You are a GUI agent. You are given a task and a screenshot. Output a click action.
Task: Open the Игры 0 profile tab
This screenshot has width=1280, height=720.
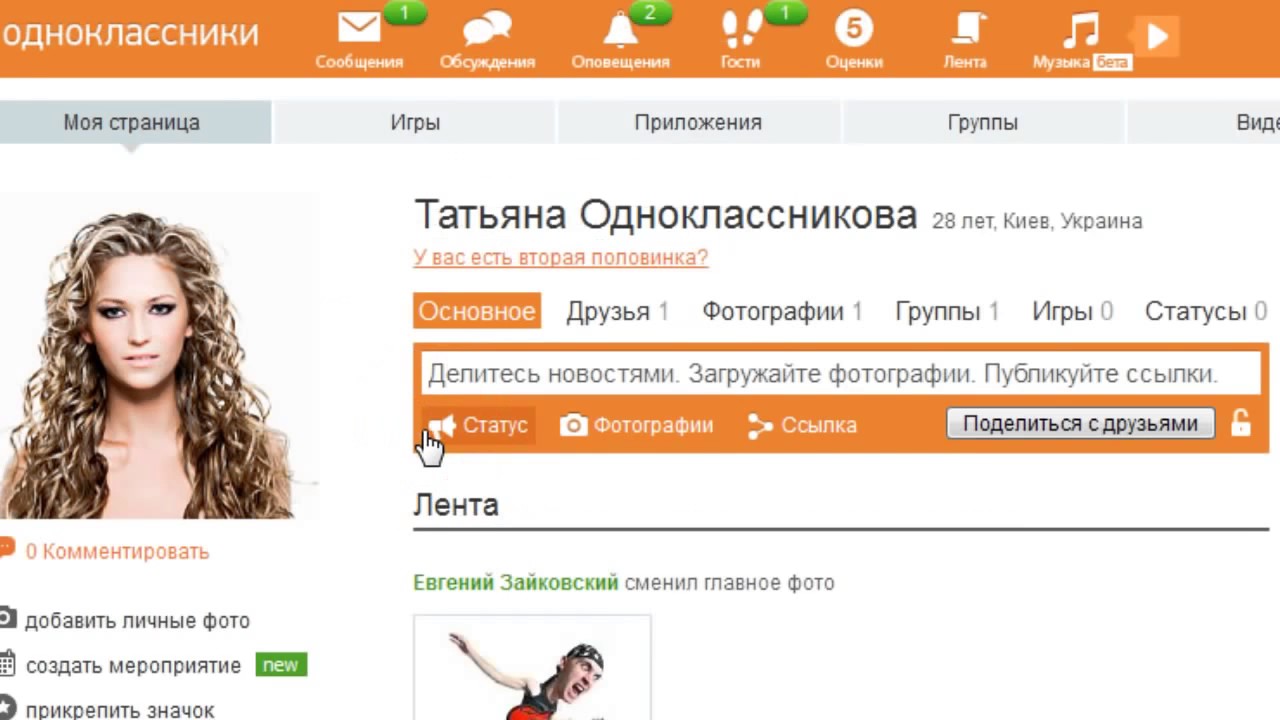pos(1072,311)
